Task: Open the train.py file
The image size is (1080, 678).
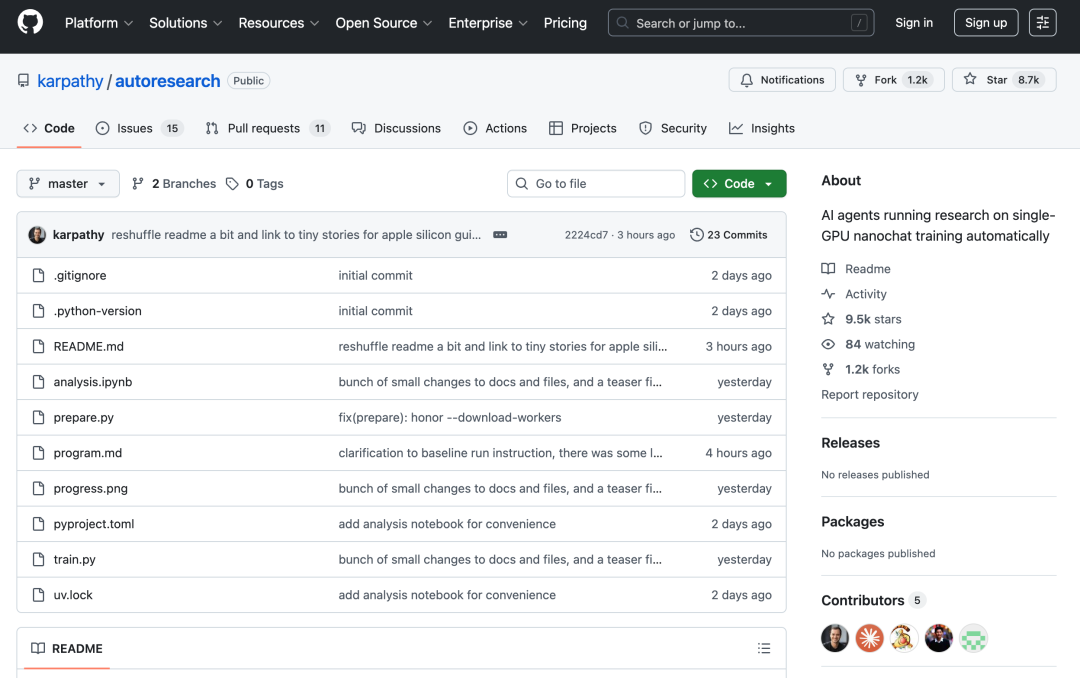Action: pyautogui.click(x=75, y=560)
